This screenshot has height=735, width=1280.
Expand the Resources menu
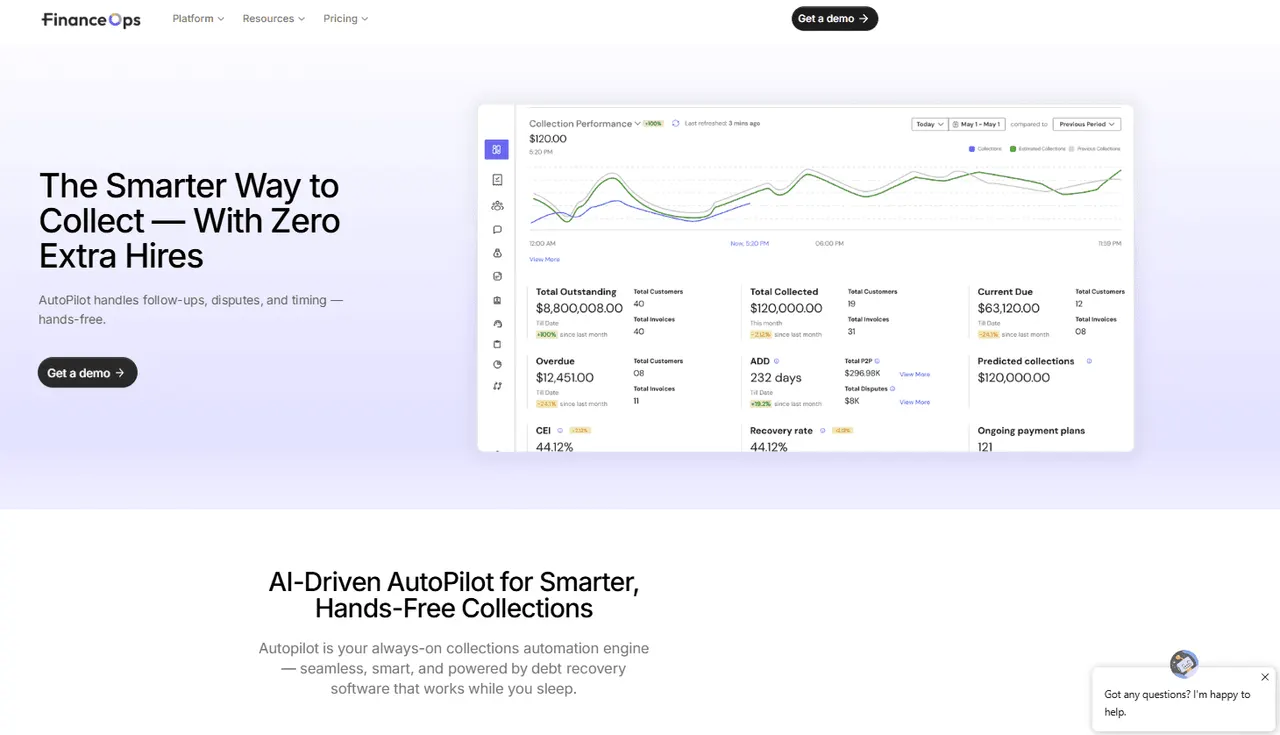pos(274,19)
